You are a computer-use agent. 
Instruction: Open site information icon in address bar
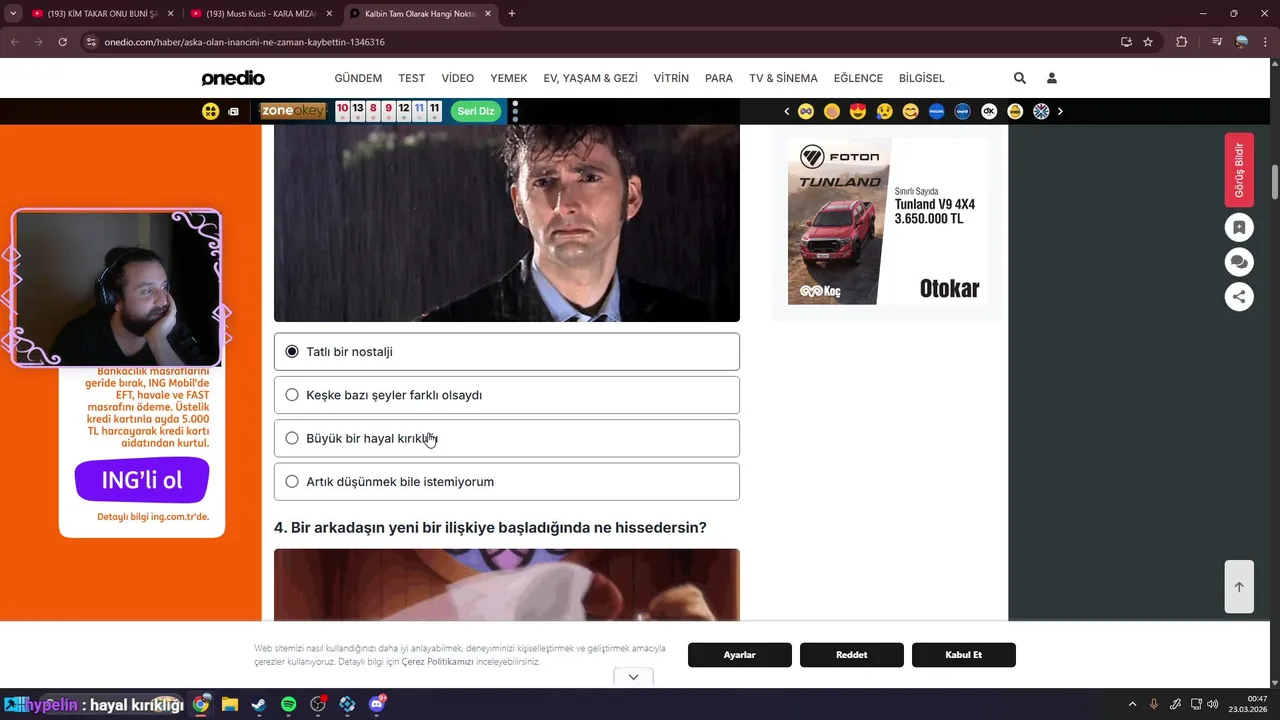click(91, 42)
